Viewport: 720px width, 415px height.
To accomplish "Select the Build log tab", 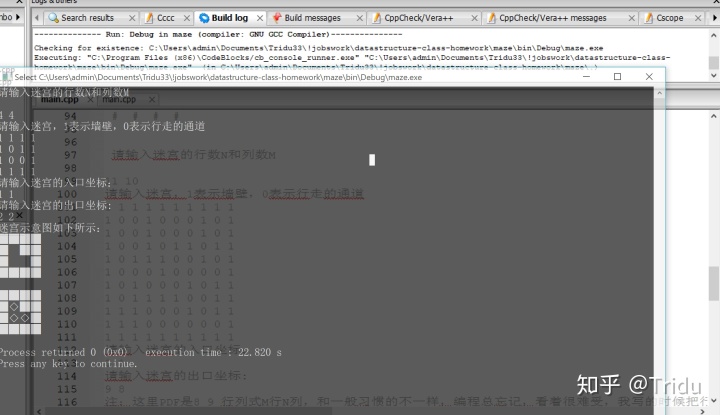I will (230, 18).
